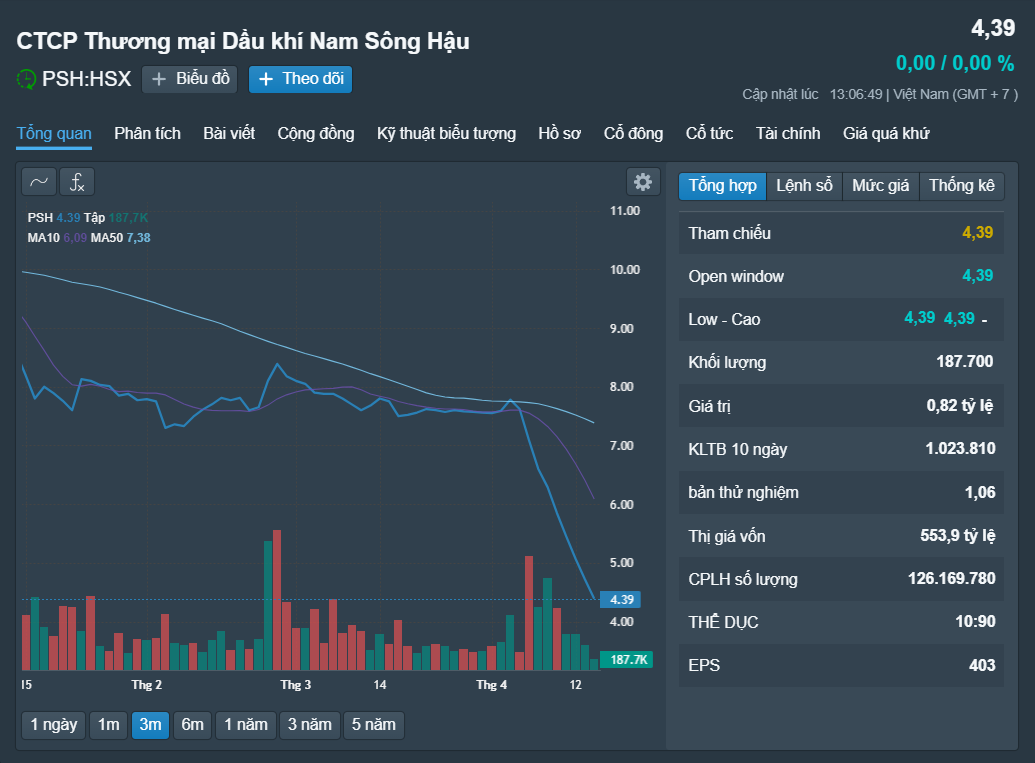Set chart range to 6m

coord(193,725)
